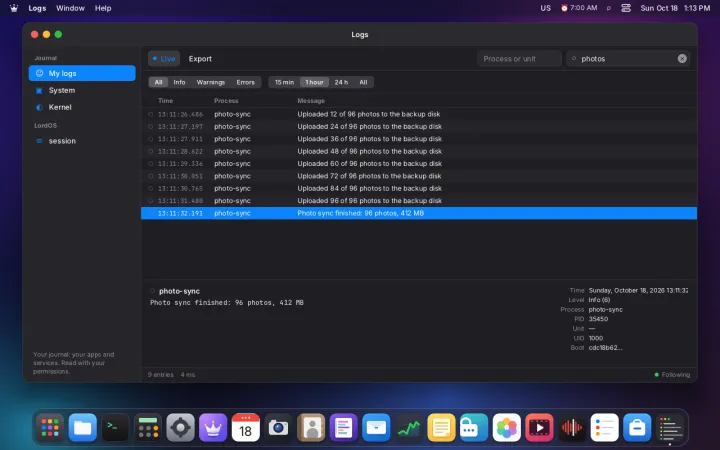720x450 pixels.
Task: Select the Uploaded 12 of 96 photos entry
Action: pos(419,114)
